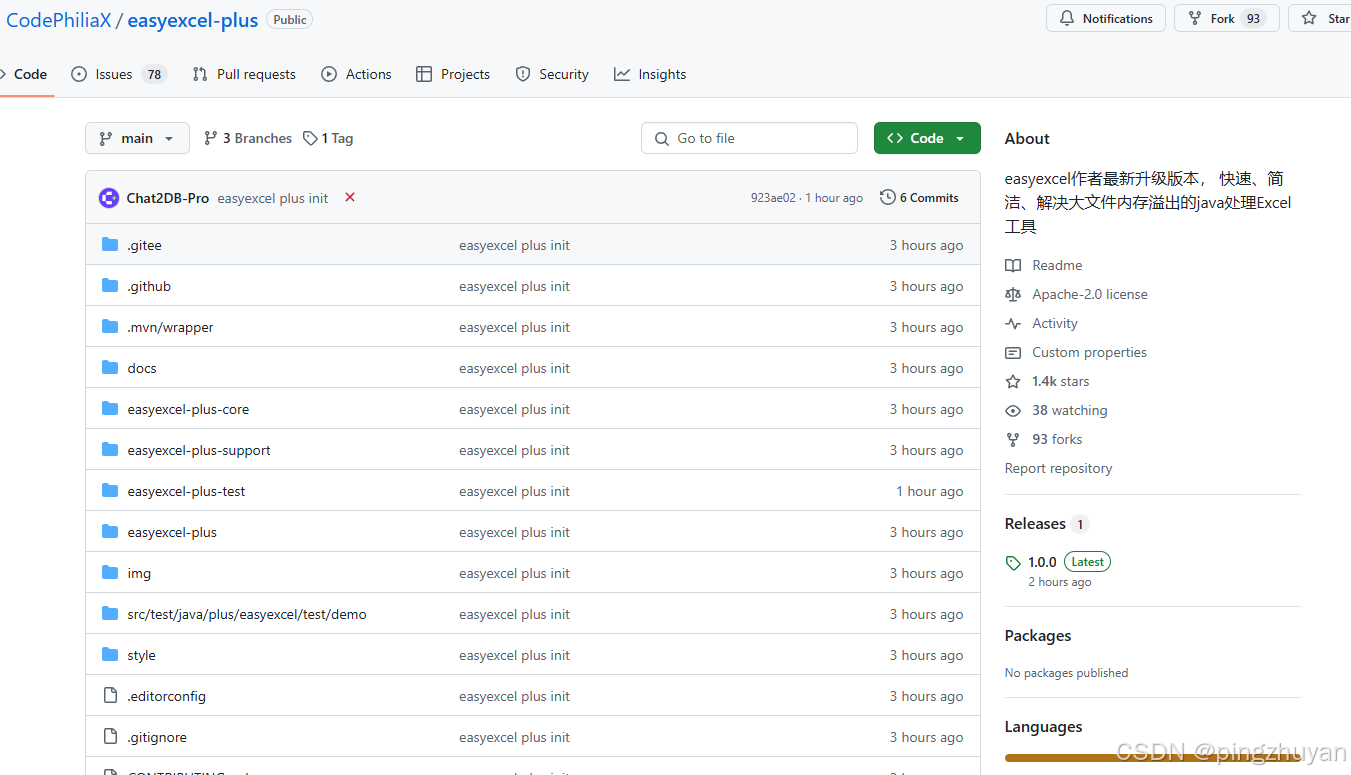View 6 Commits history

point(919,198)
